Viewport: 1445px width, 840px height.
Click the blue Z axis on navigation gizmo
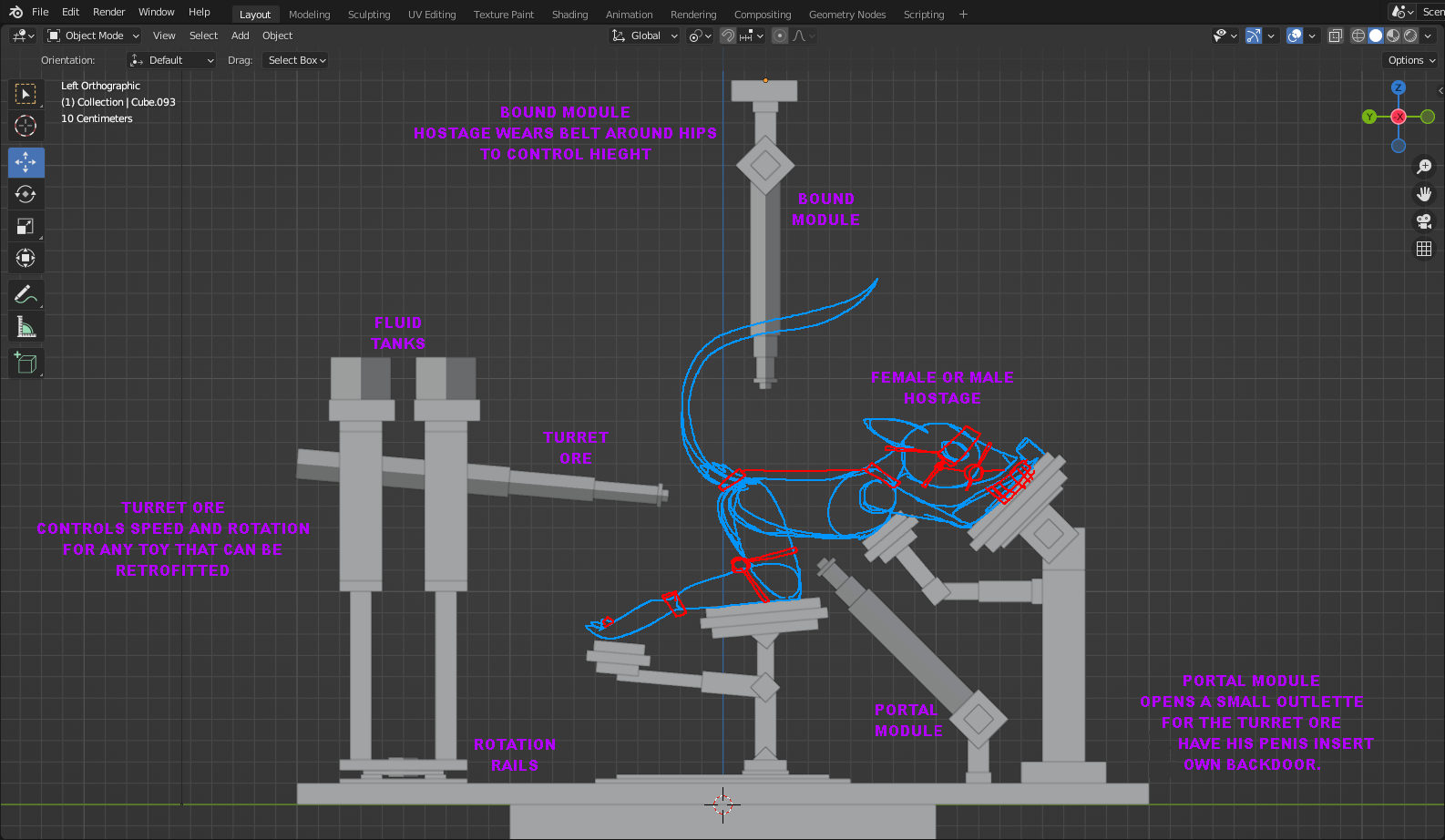click(x=1399, y=87)
